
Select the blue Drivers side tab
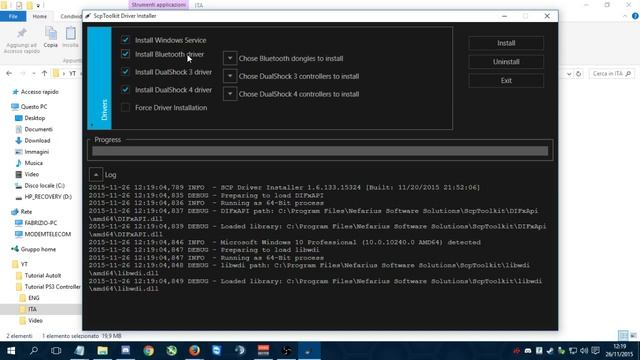coord(100,78)
